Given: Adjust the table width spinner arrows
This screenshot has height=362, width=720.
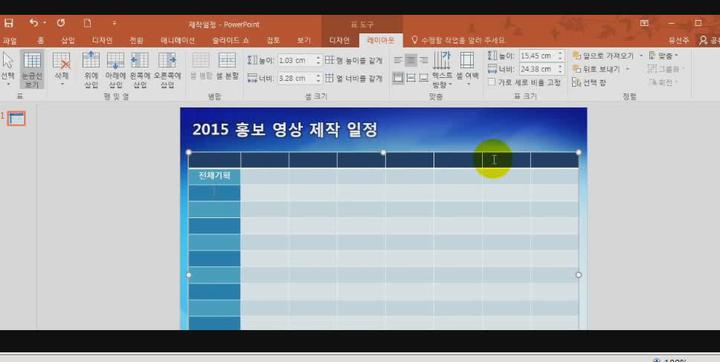Looking at the screenshot, I should (560, 69).
